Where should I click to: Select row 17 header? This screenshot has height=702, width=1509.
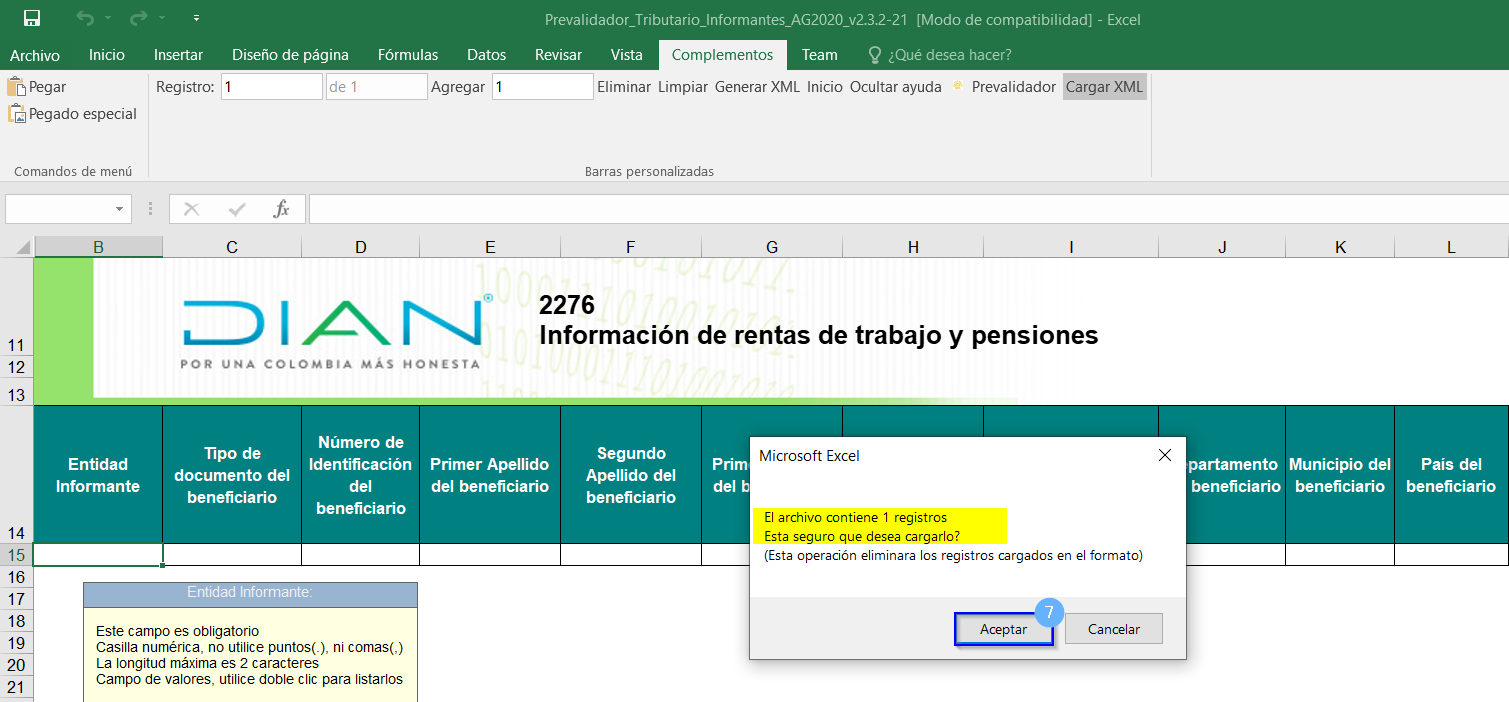[16, 599]
